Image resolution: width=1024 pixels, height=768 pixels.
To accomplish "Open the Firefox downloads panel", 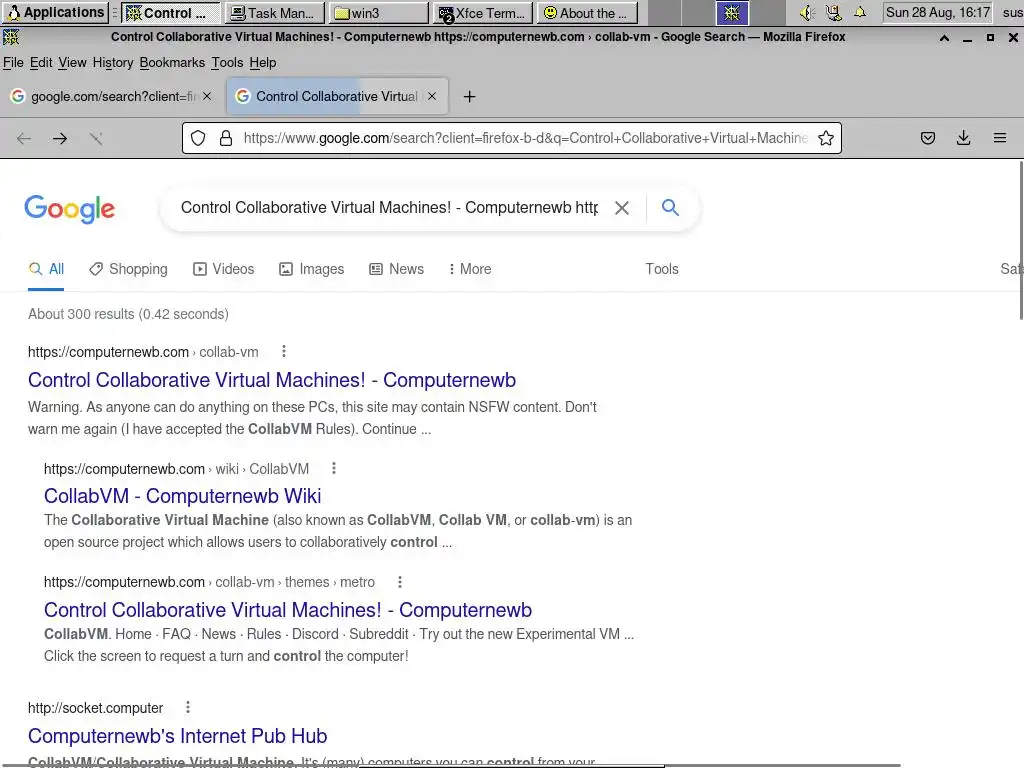I will tap(963, 138).
